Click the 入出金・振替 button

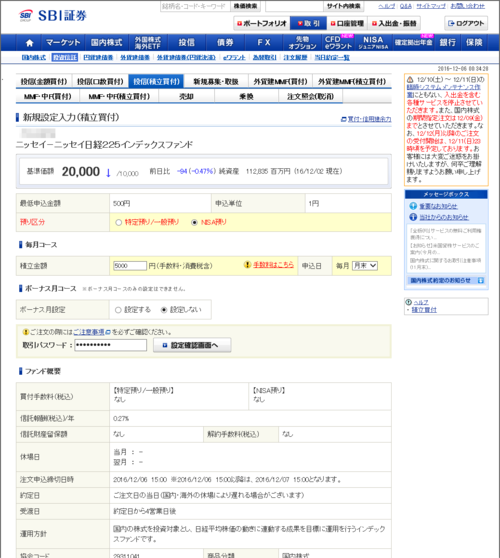pos(394,23)
